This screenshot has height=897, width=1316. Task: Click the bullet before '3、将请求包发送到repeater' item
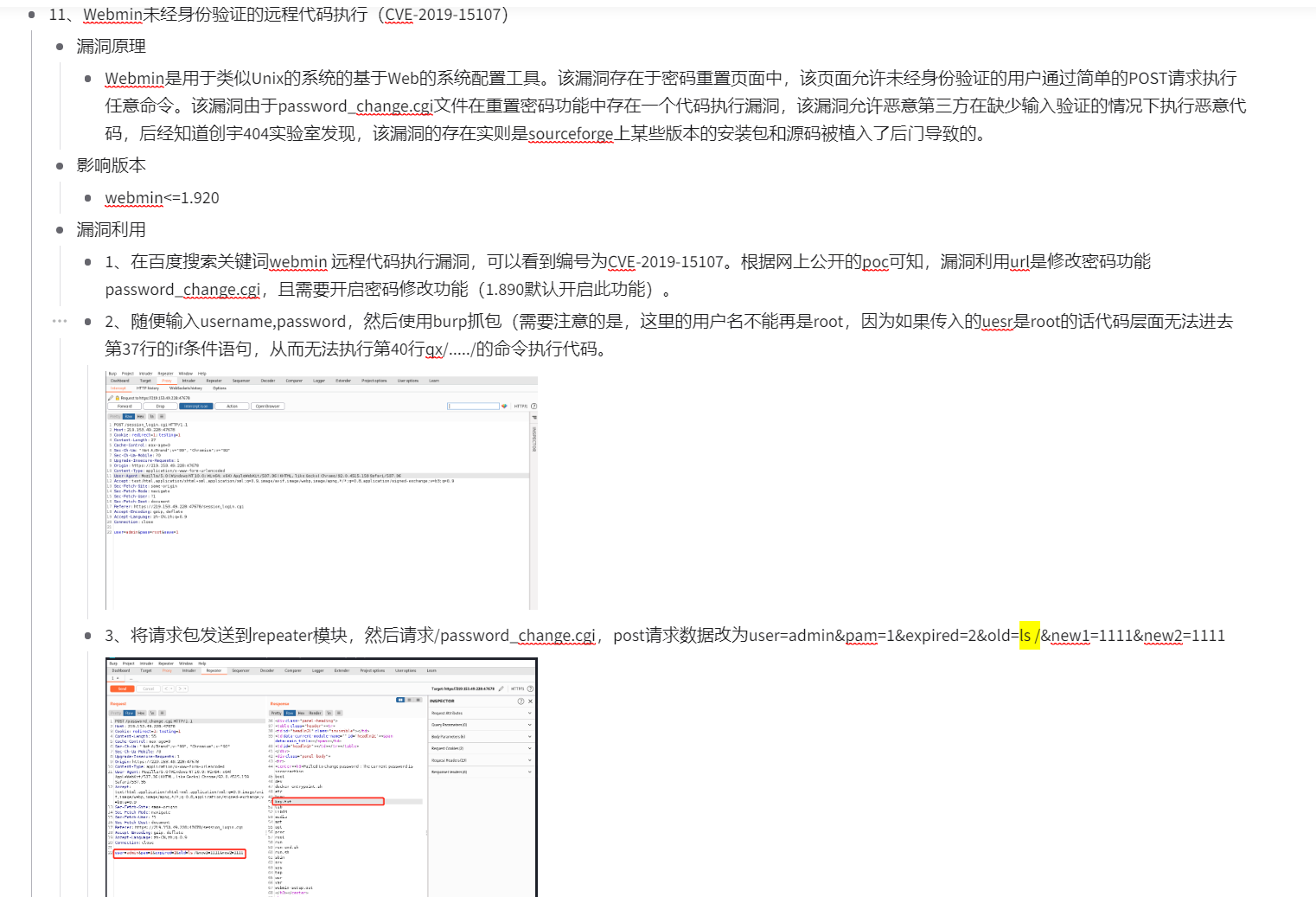[88, 636]
